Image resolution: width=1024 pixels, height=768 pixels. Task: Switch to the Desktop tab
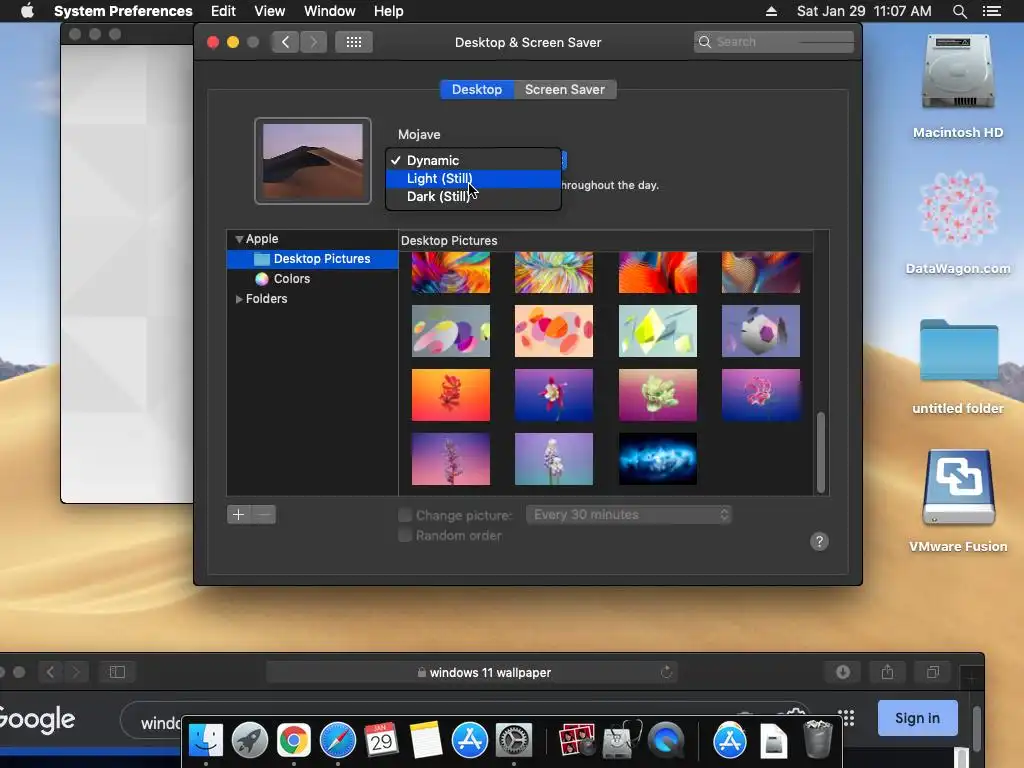click(477, 89)
